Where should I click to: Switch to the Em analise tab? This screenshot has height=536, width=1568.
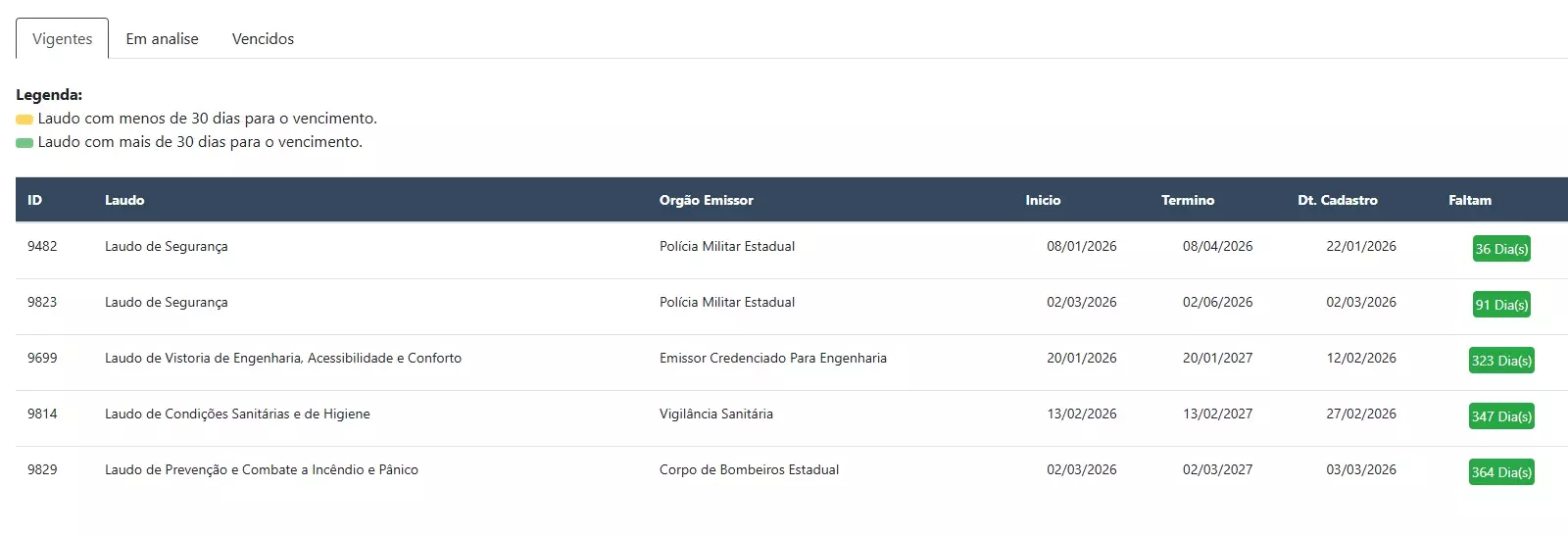click(162, 39)
